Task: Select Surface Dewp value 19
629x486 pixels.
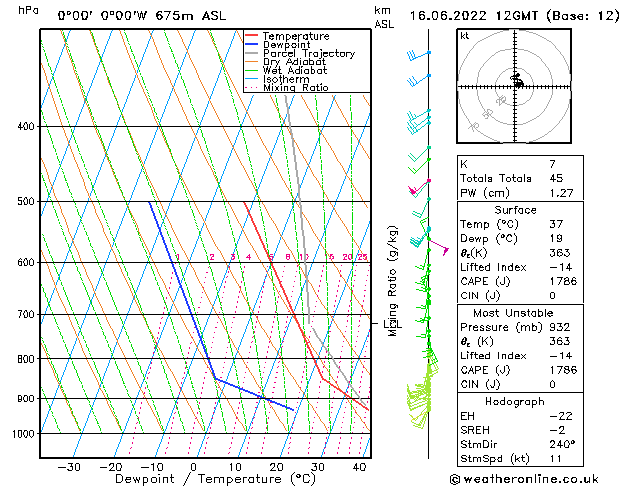Action: click(x=556, y=238)
